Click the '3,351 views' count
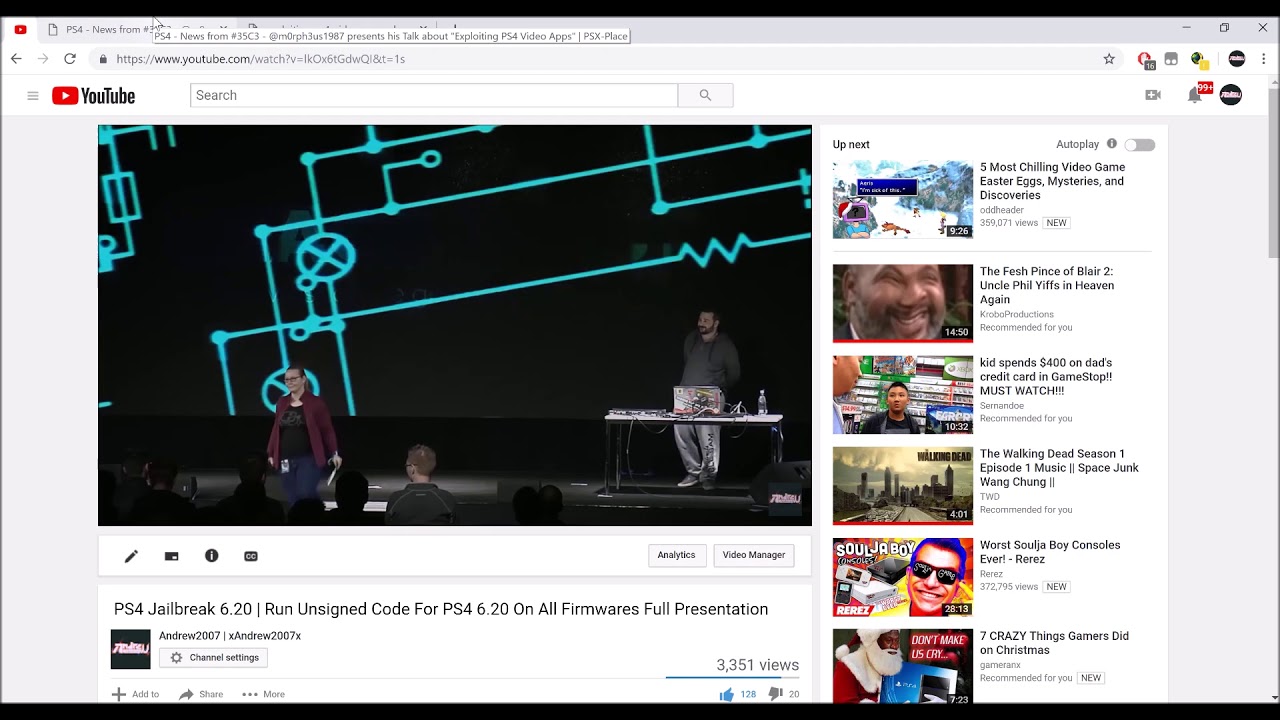The width and height of the screenshot is (1280, 720). click(x=757, y=665)
